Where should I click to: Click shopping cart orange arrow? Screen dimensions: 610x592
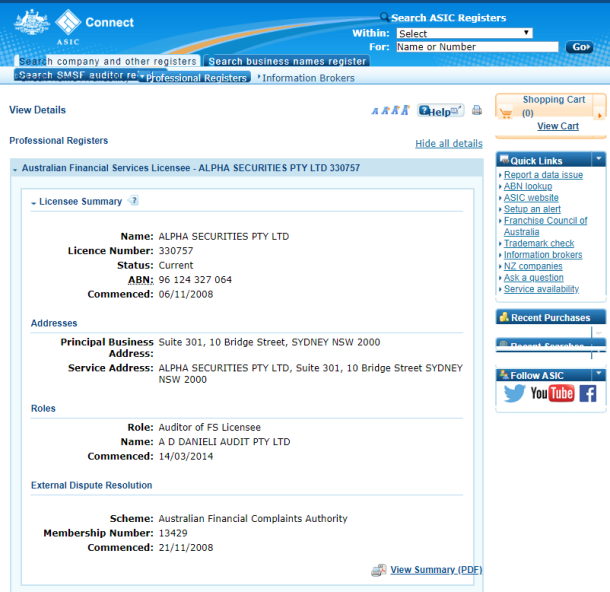tap(599, 115)
